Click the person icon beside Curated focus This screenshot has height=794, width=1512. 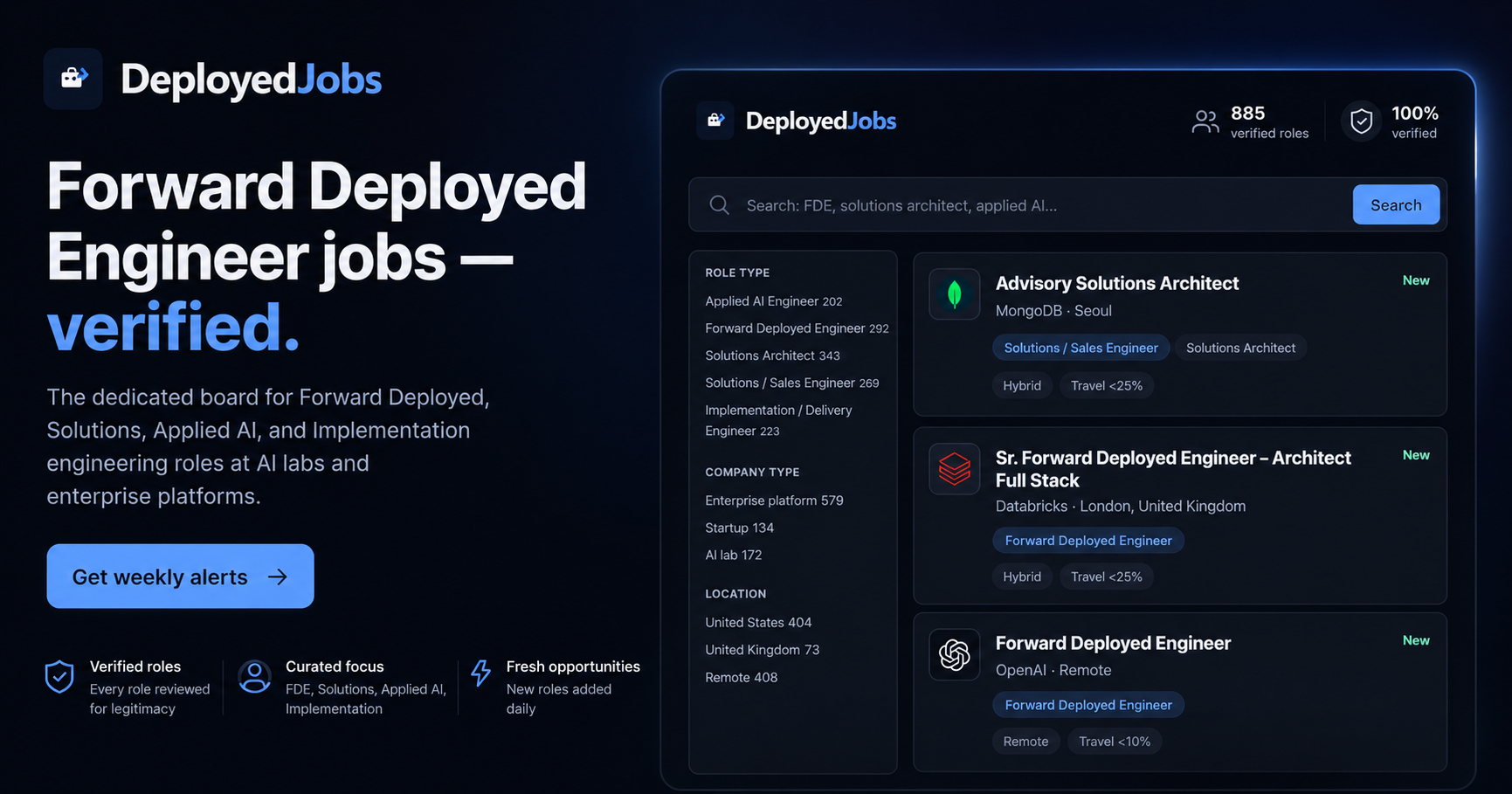(x=254, y=677)
